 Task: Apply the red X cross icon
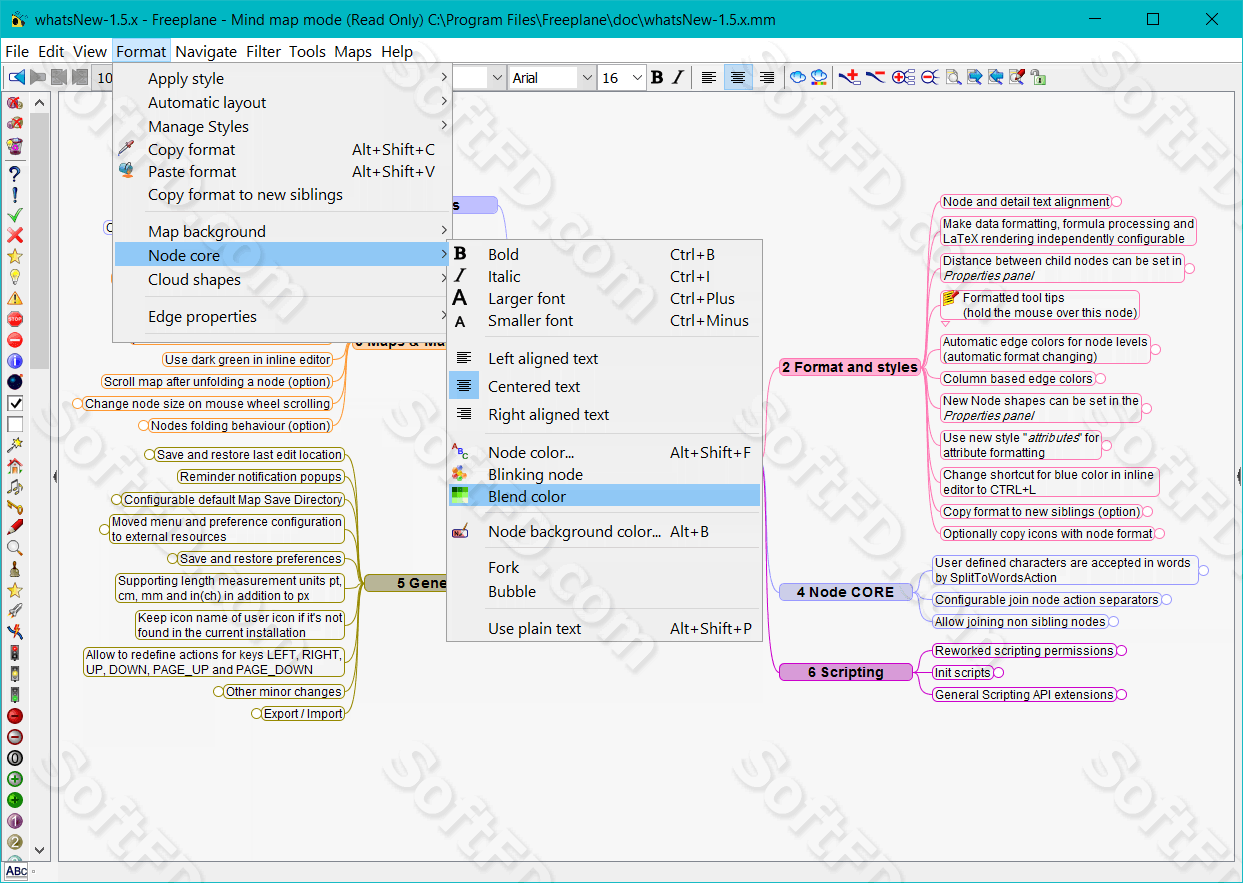pyautogui.click(x=15, y=236)
